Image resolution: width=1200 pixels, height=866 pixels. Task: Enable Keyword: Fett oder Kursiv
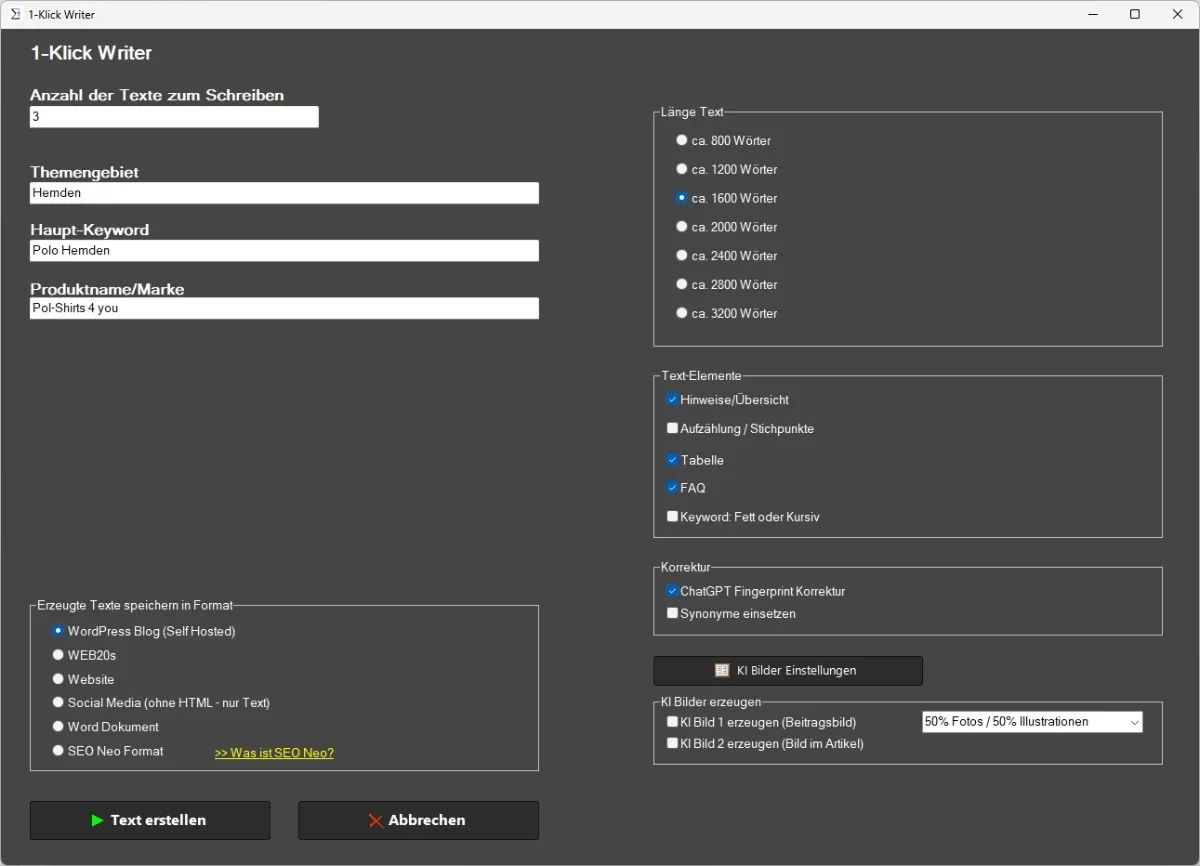(673, 517)
